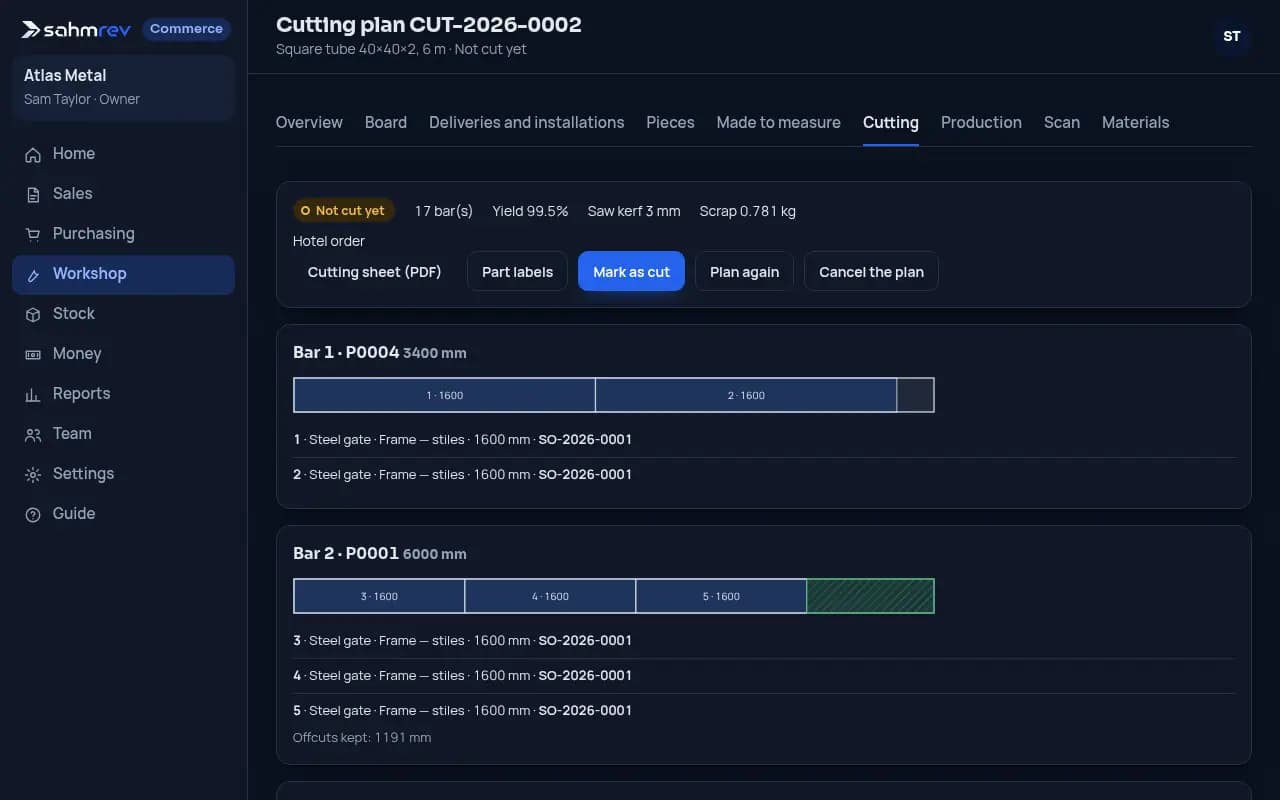Click the Team people icon
This screenshot has width=1280, height=800.
pyautogui.click(x=33, y=434)
